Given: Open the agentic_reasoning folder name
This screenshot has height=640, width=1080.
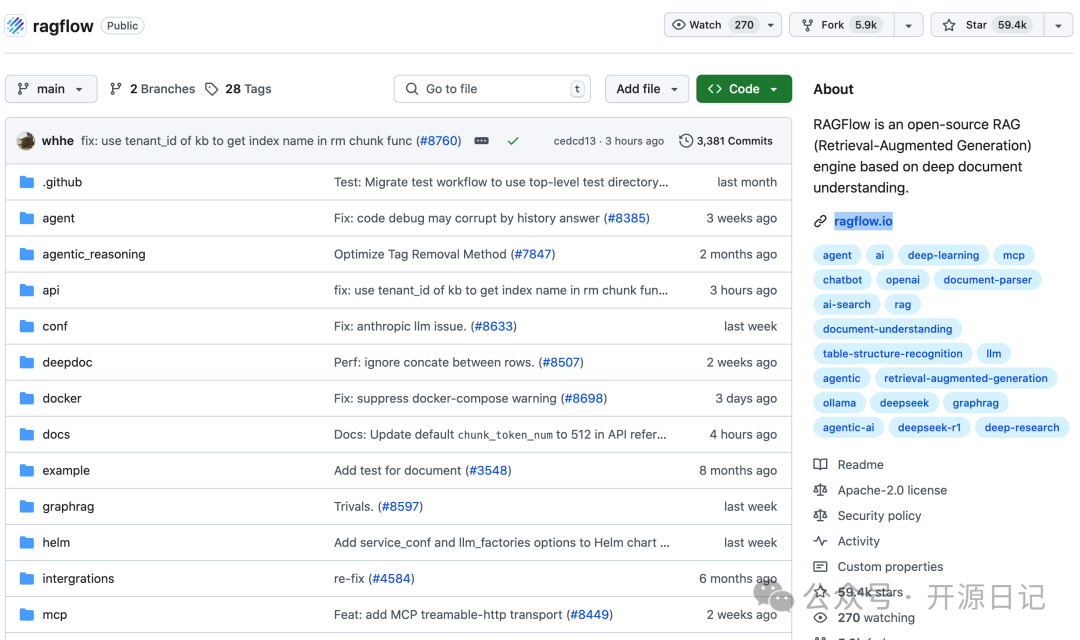Looking at the screenshot, I should (x=94, y=254).
